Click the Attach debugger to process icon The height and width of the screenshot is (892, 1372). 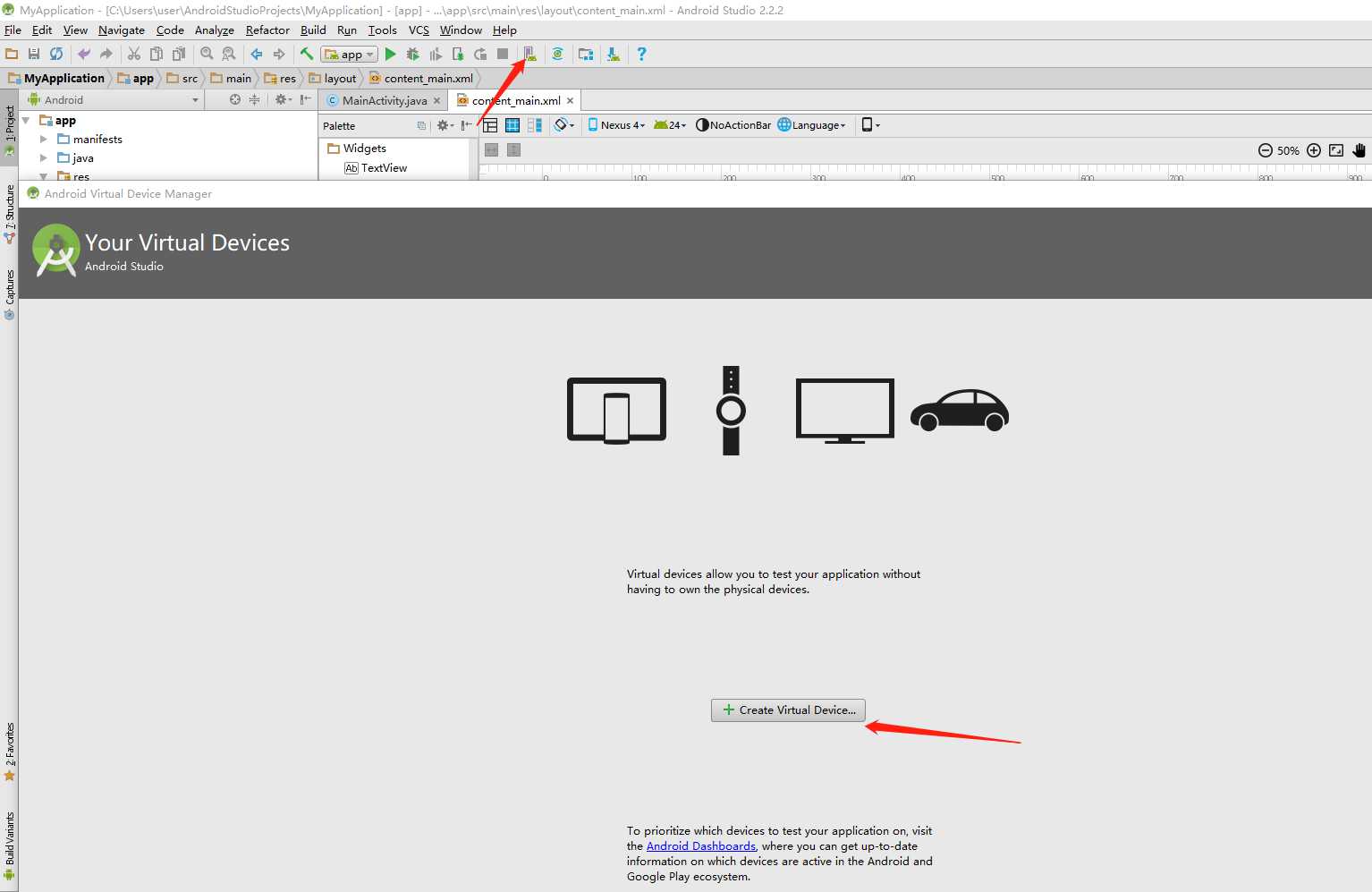(458, 54)
